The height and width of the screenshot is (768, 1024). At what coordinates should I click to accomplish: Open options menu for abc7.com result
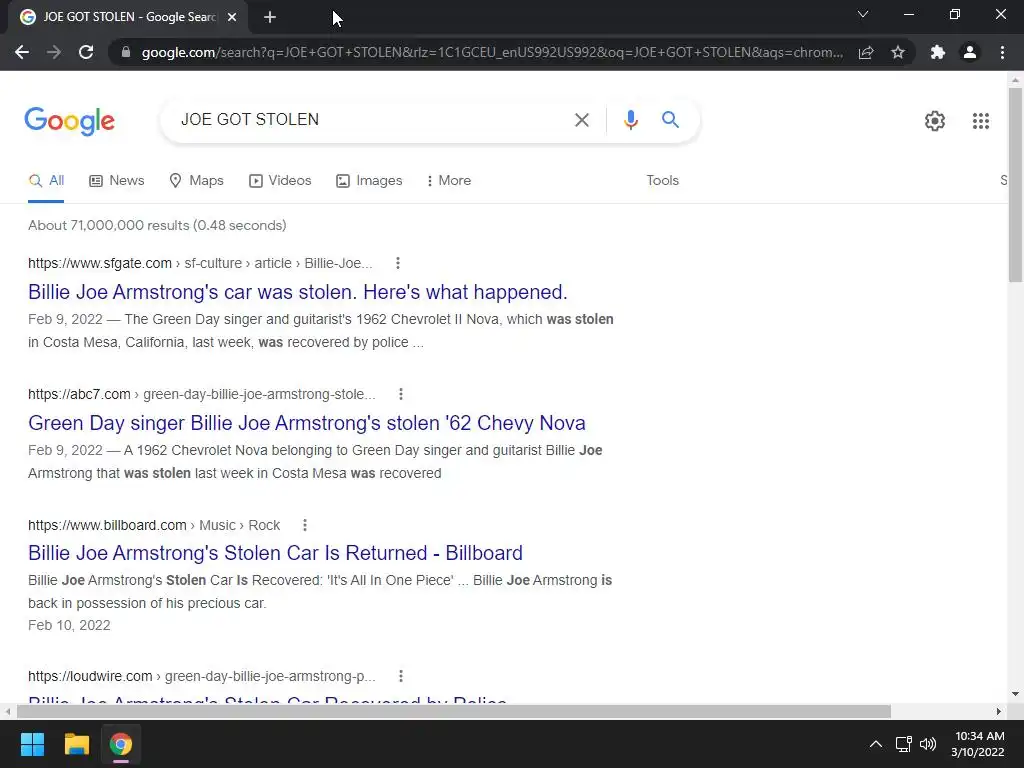click(x=401, y=394)
